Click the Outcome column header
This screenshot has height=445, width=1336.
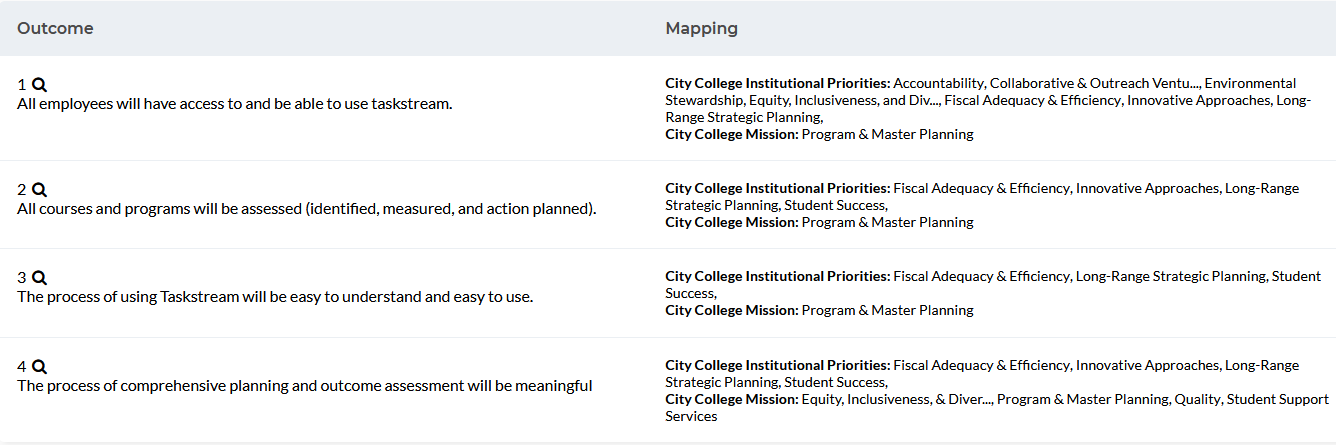pos(55,28)
